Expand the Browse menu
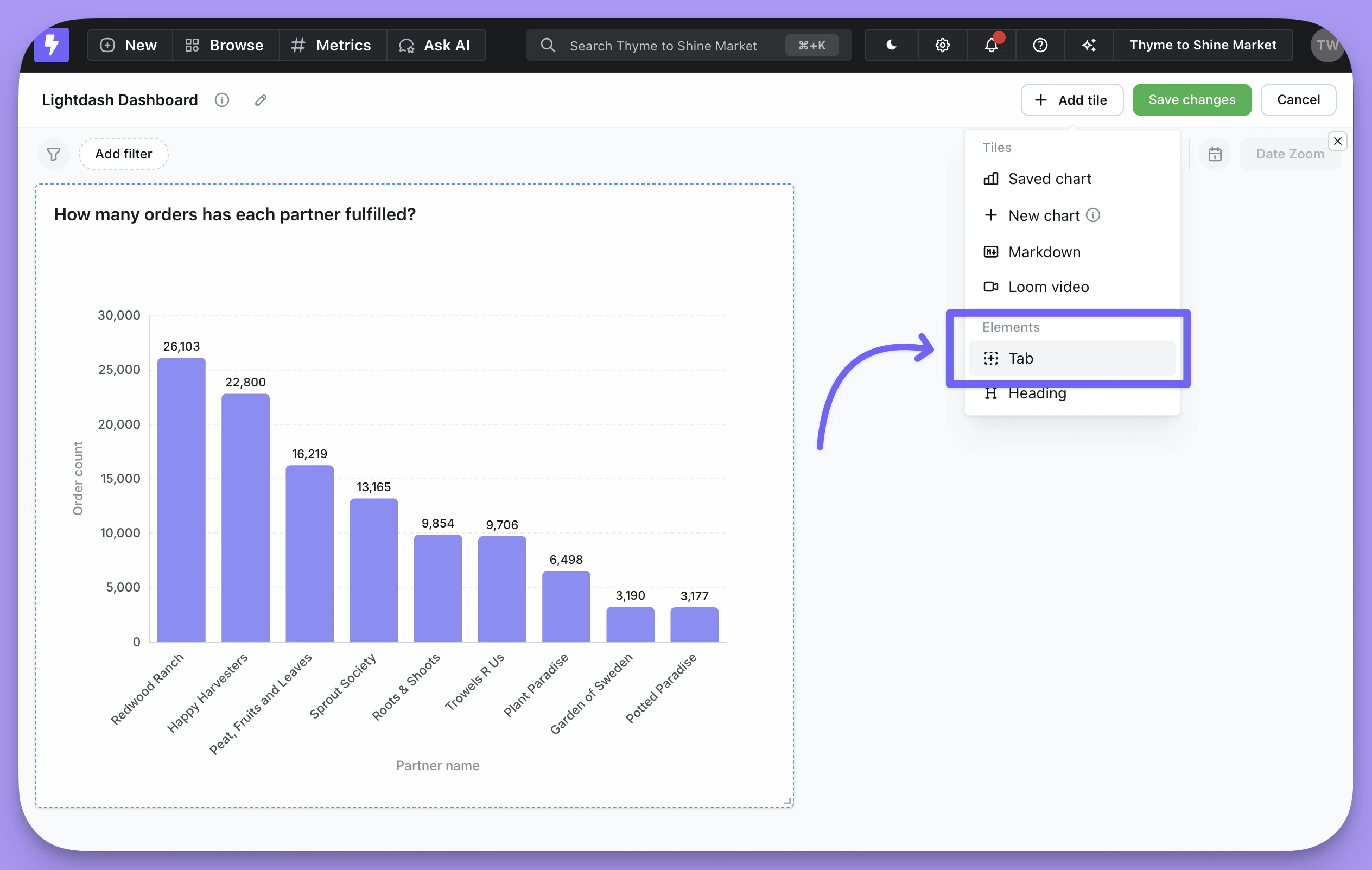This screenshot has height=870, width=1372. [x=225, y=45]
